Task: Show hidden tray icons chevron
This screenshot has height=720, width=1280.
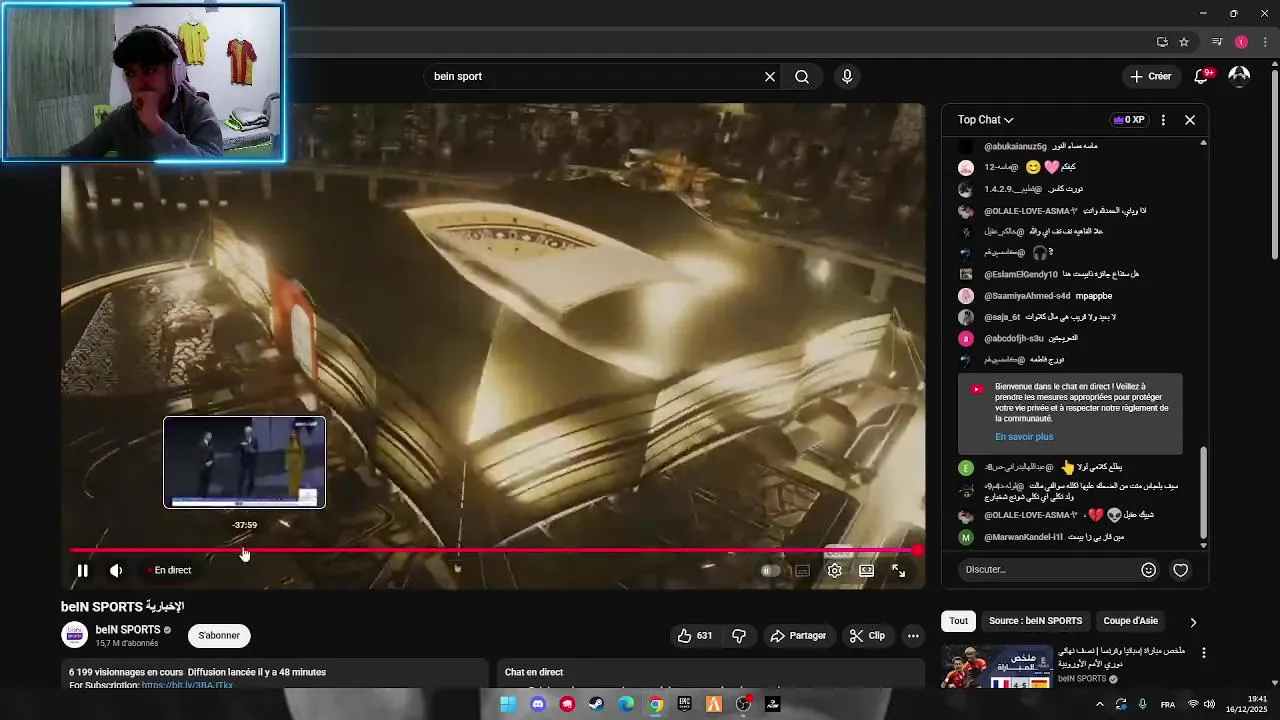Action: pos(1099,704)
